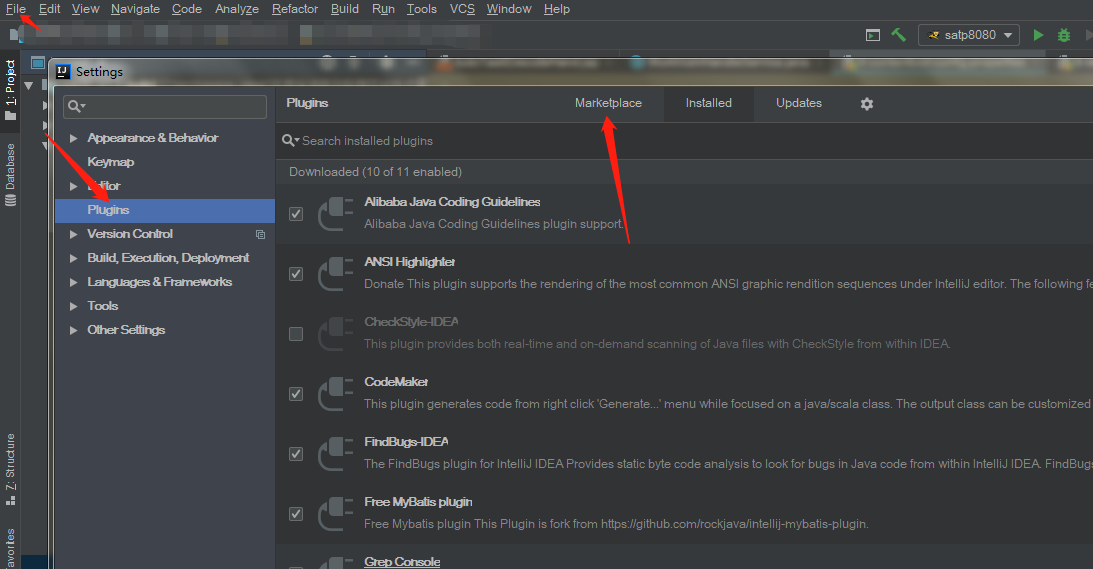The width and height of the screenshot is (1093, 569).
Task: Open the Structure tool window
Action: (x=10, y=469)
